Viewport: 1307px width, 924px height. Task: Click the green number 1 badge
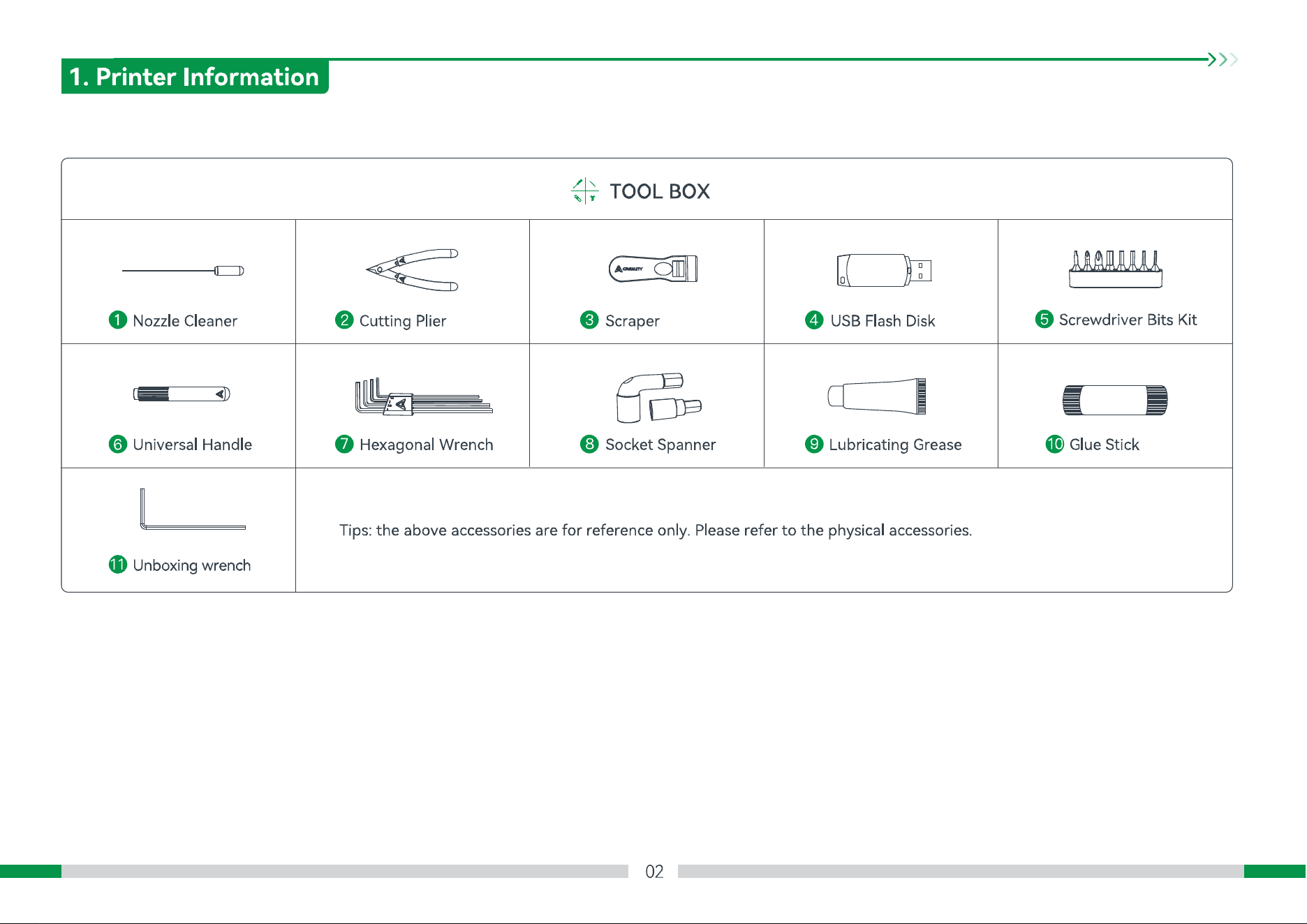pos(118,320)
